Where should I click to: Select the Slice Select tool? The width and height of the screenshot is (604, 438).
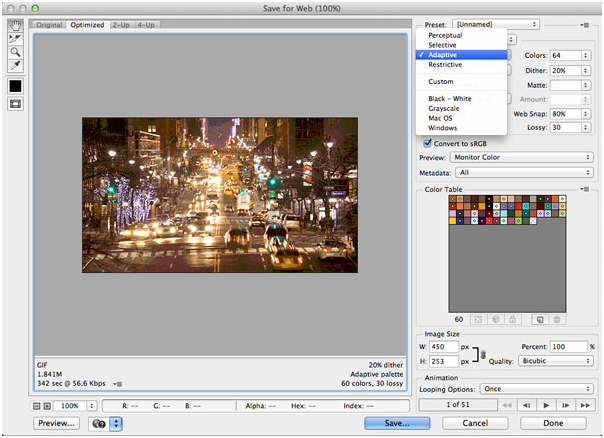click(17, 36)
